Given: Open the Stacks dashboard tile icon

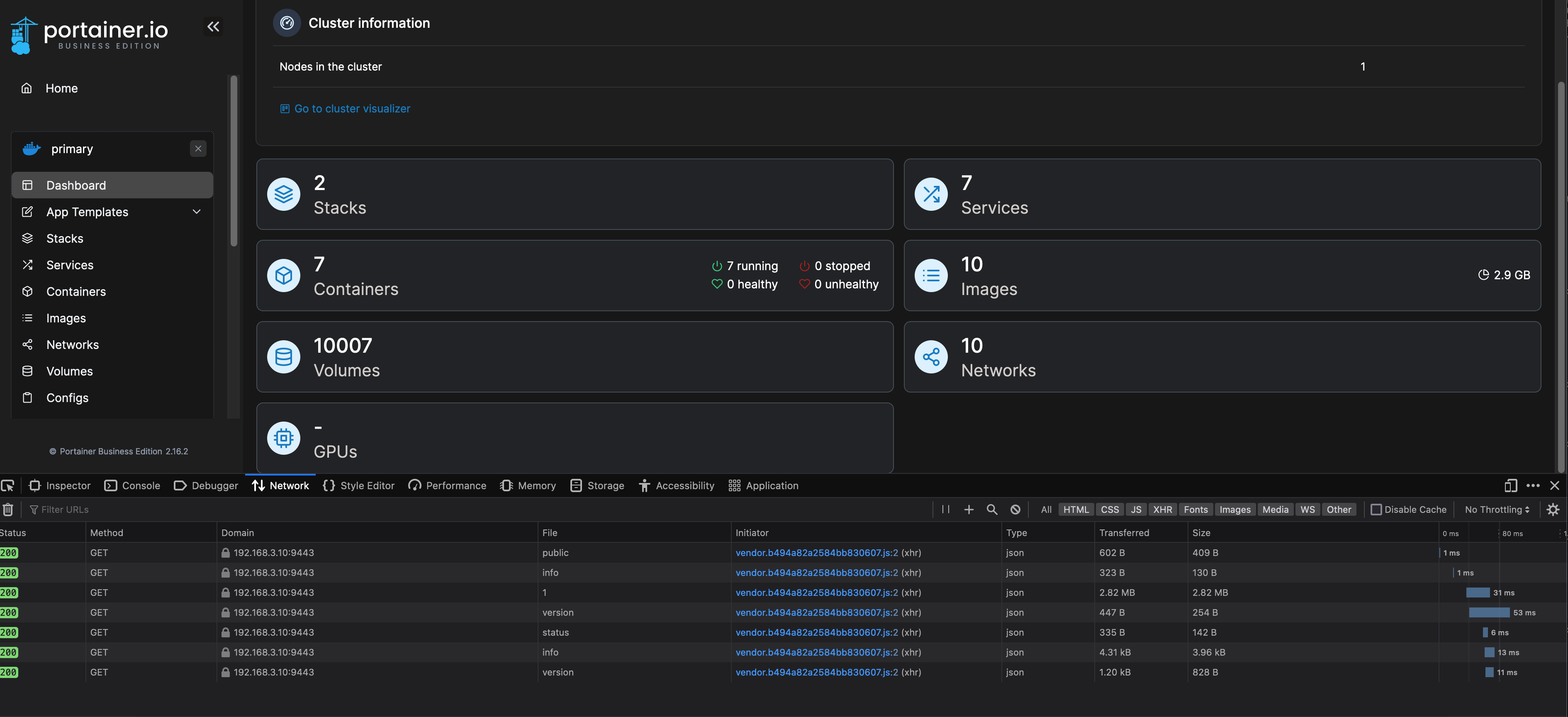Looking at the screenshot, I should tap(284, 194).
